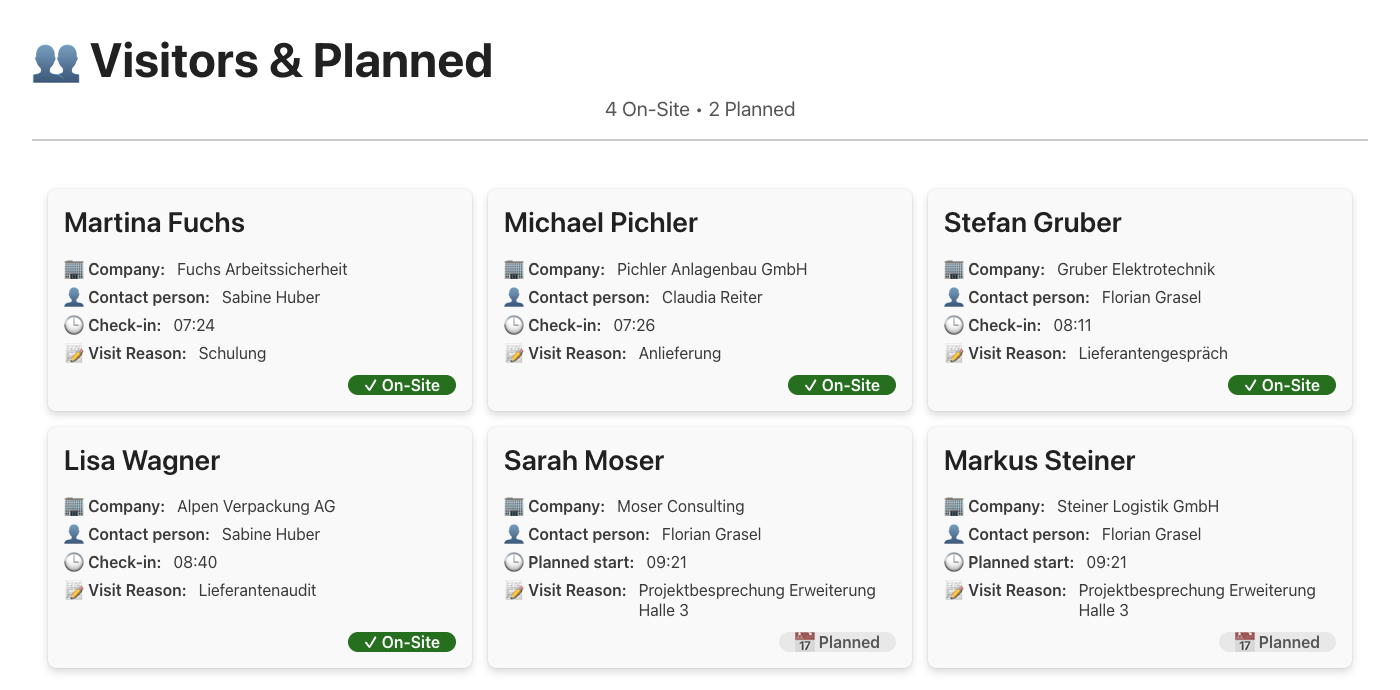
Task: Click the clock icon beside Sarah Moser's planned start
Action: (514, 562)
